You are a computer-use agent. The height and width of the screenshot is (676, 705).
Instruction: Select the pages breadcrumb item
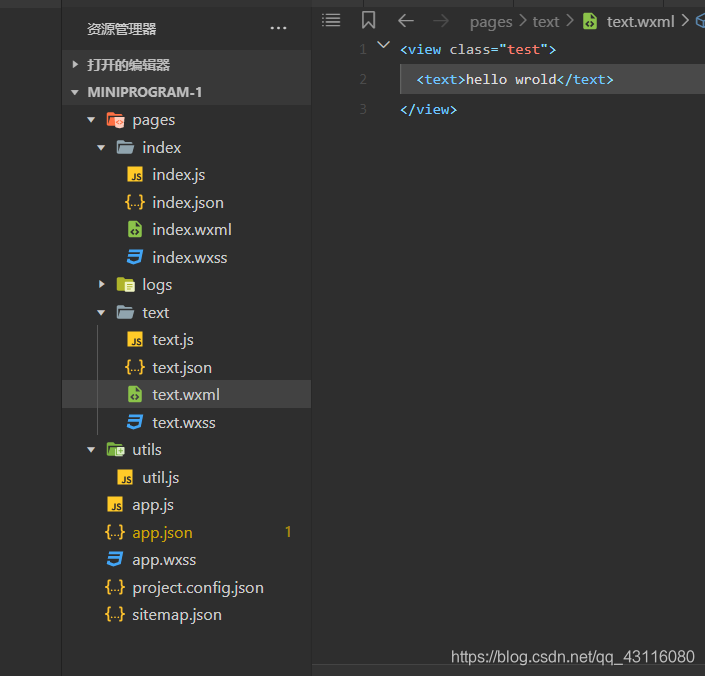[491, 22]
